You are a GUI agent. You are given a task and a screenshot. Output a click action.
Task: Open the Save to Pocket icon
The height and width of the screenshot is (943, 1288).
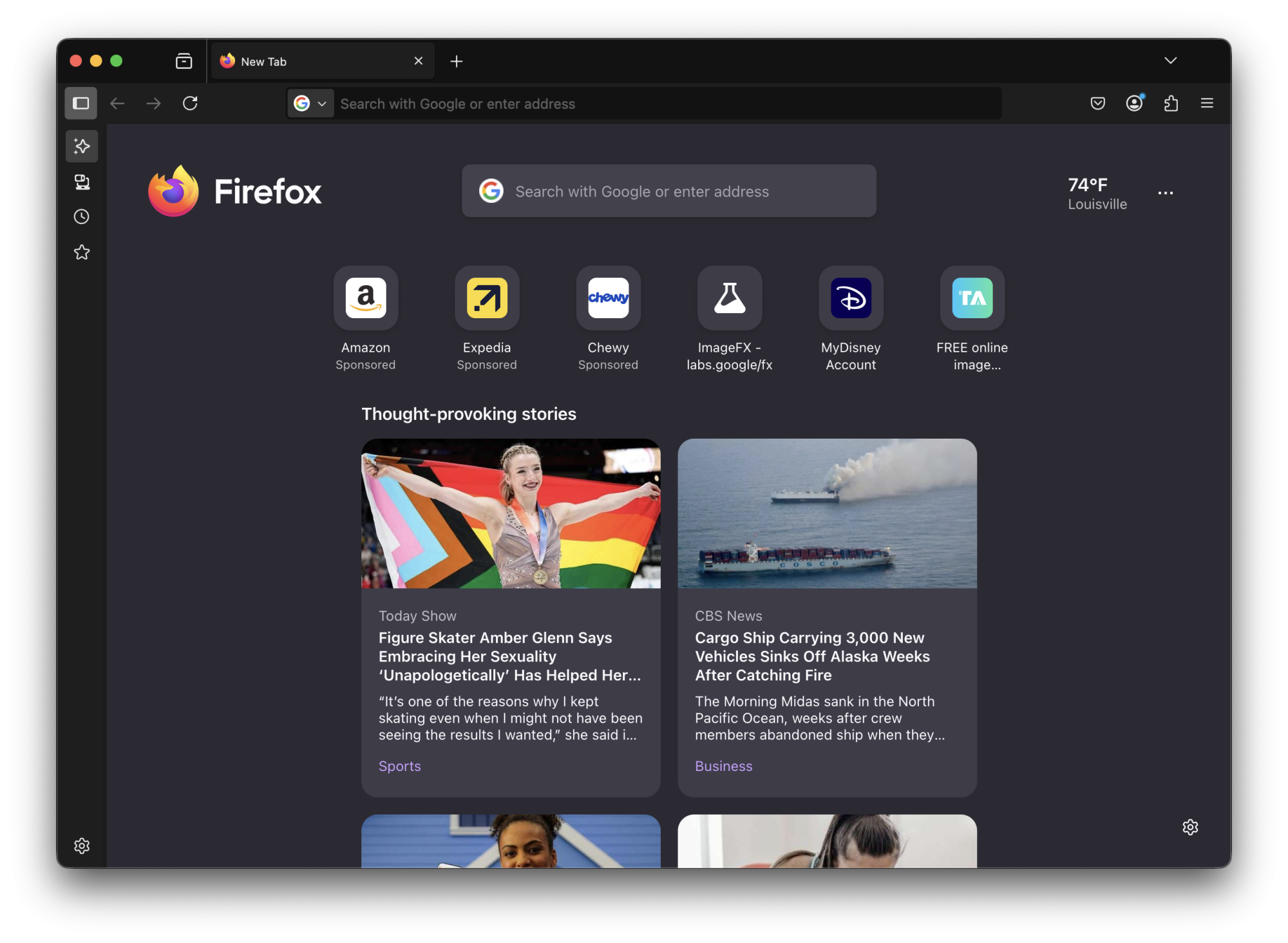[x=1098, y=103]
